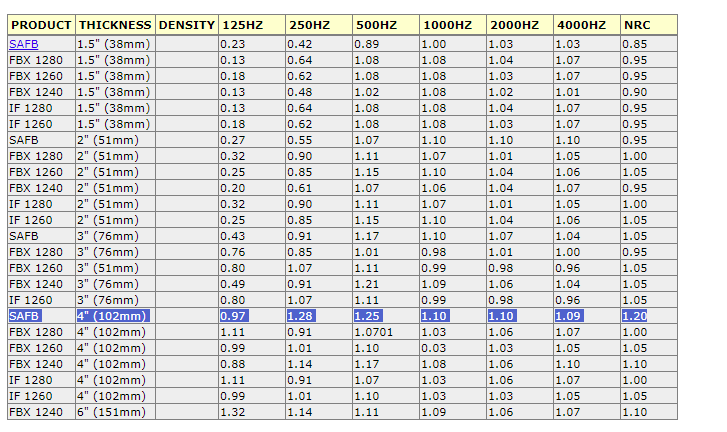Click the 0.42 value in 250HZ column
The image size is (727, 432).
(300, 44)
